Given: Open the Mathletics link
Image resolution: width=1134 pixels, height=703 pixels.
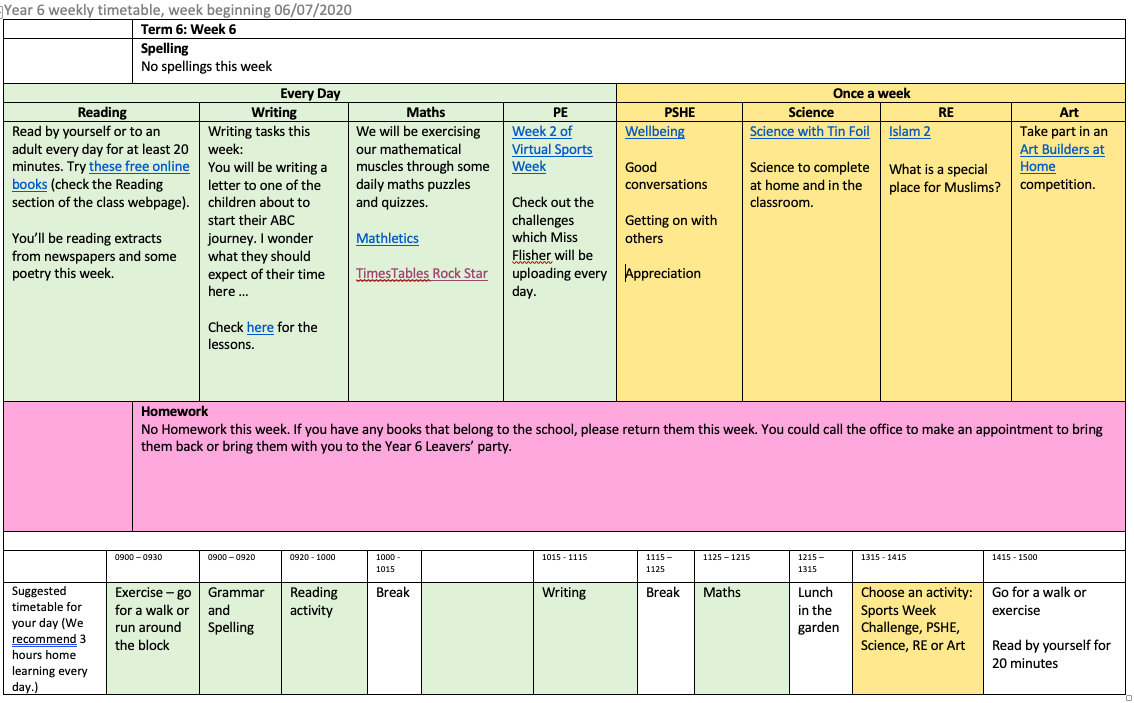Looking at the screenshot, I should coord(387,238).
